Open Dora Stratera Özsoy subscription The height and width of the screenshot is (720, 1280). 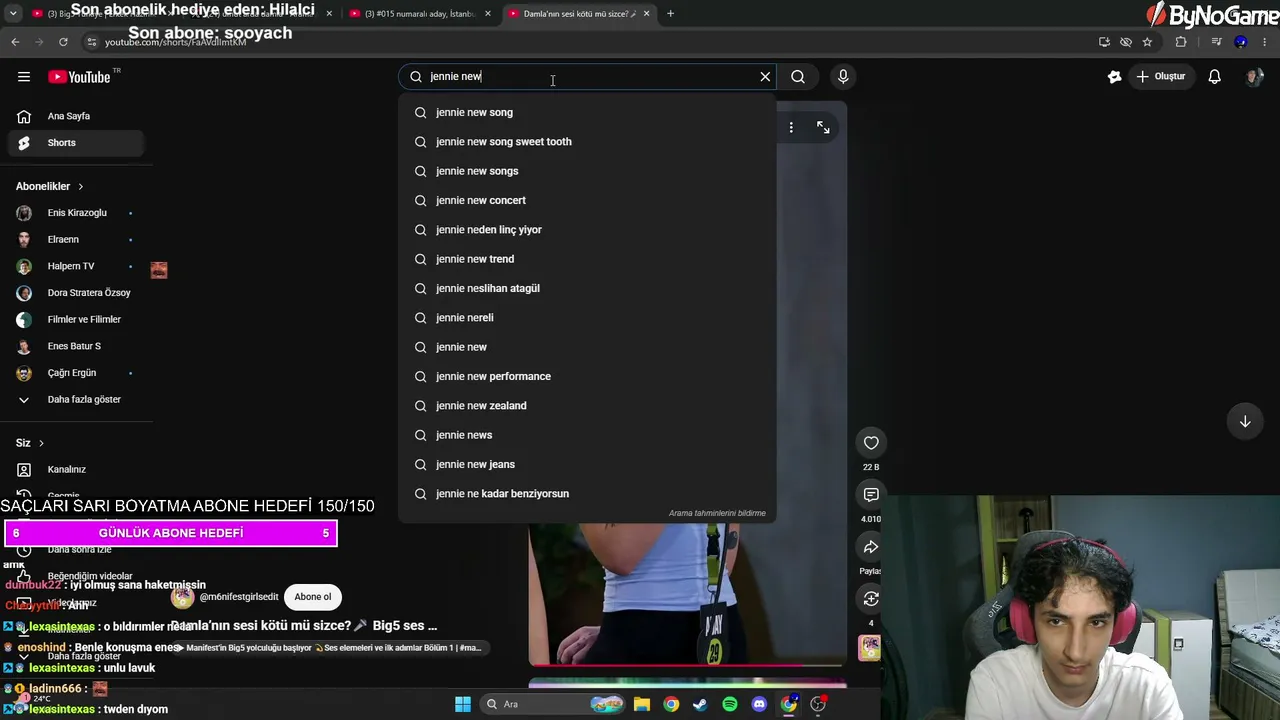[78, 293]
